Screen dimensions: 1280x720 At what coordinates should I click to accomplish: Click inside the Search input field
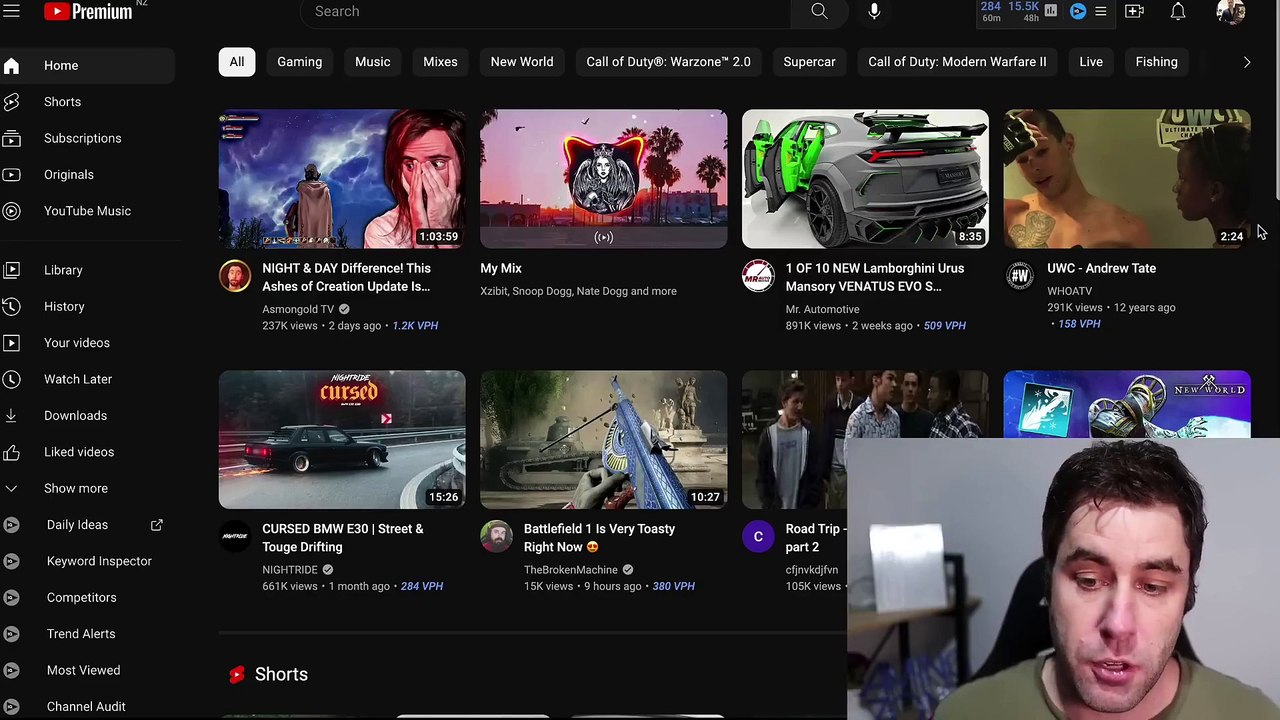545,12
